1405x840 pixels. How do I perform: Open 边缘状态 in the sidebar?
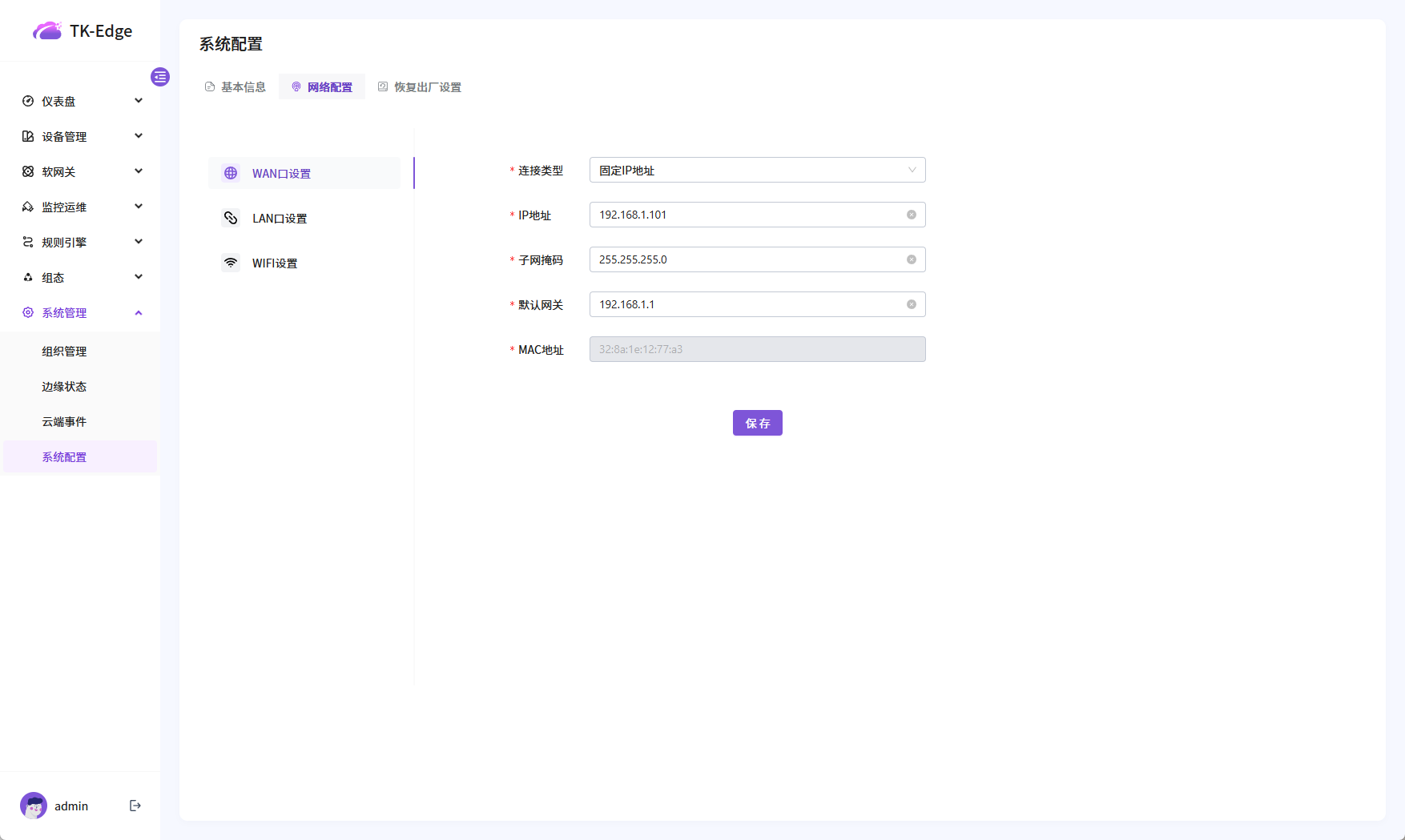64,386
